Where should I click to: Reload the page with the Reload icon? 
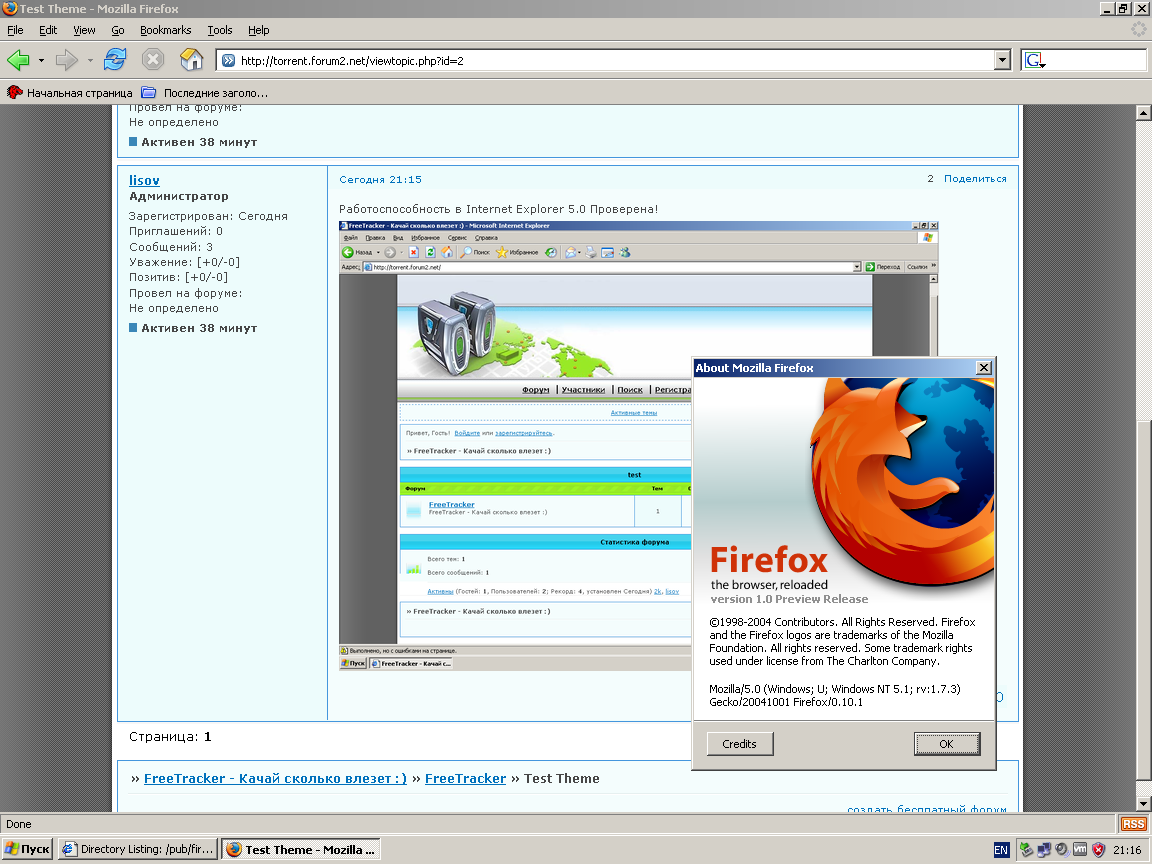tap(115, 60)
